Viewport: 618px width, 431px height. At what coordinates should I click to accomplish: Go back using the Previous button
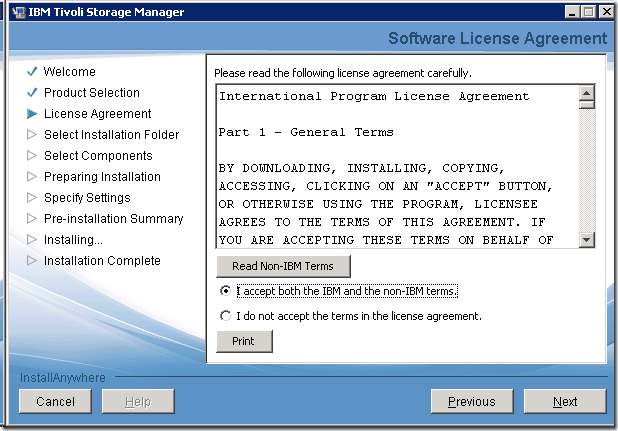pos(471,401)
